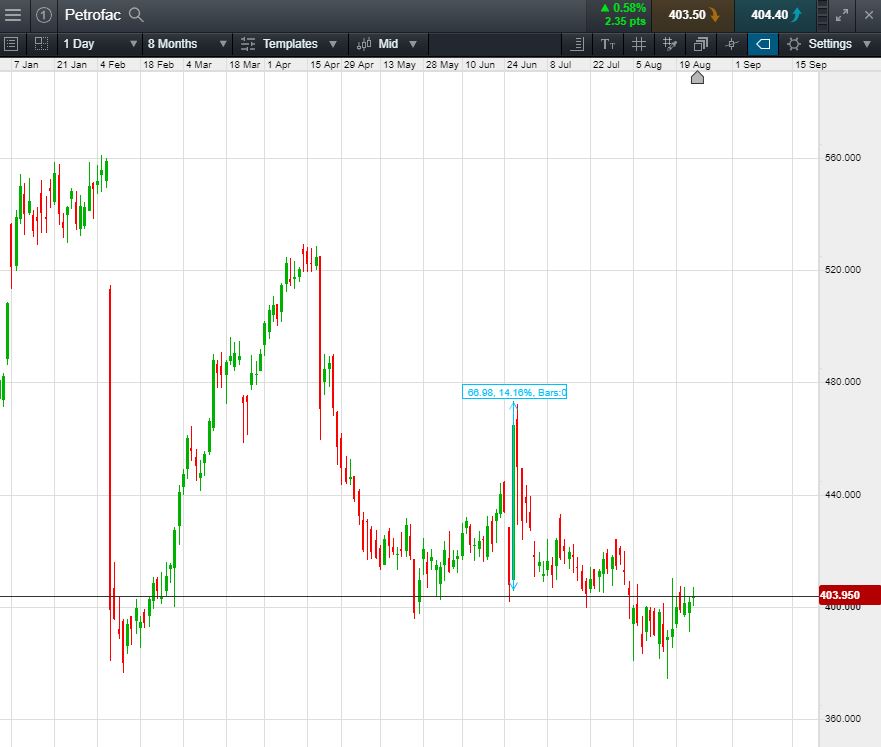881x747 pixels.
Task: Toggle the chart gridlines icon
Action: click(639, 44)
